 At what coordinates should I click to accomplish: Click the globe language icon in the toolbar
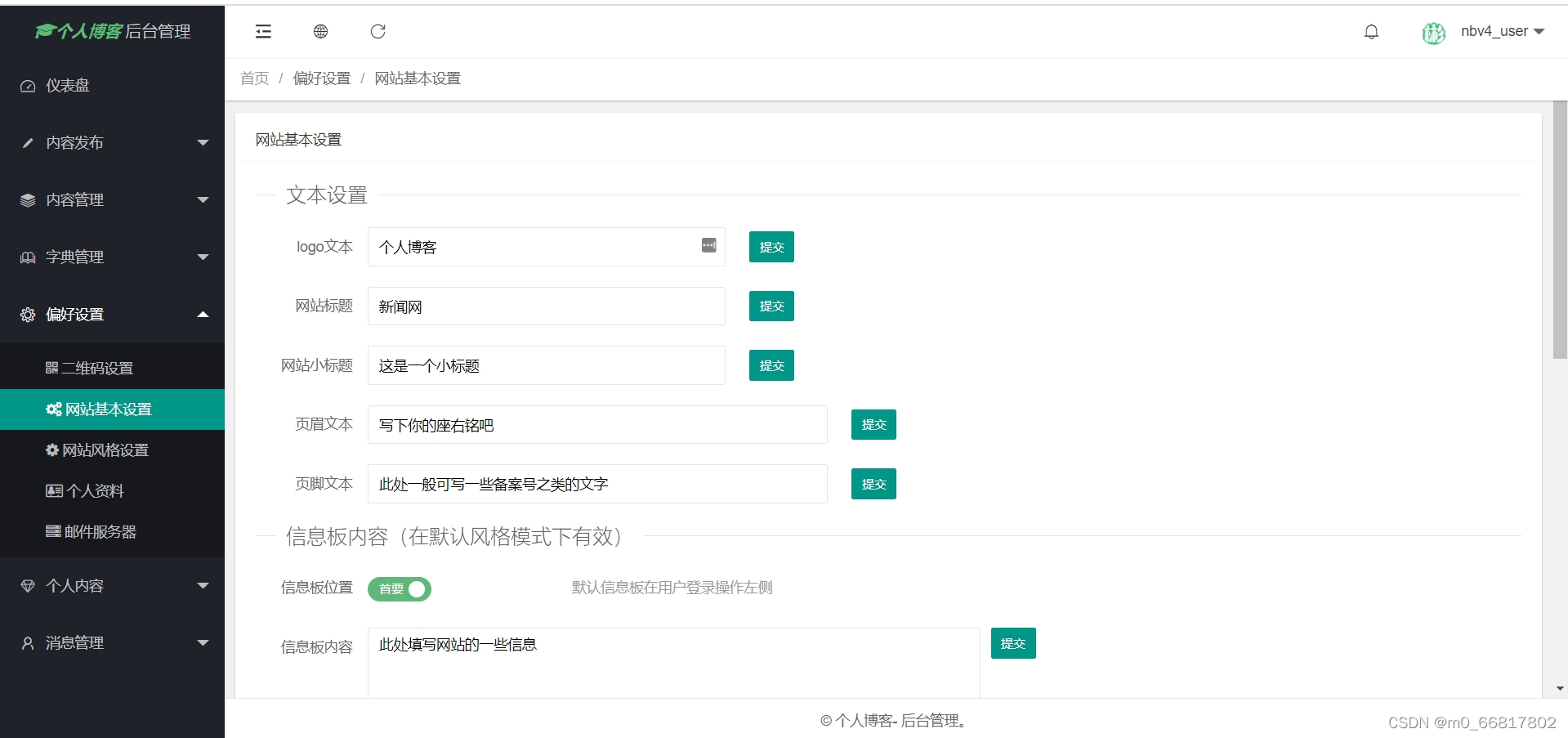[x=320, y=31]
